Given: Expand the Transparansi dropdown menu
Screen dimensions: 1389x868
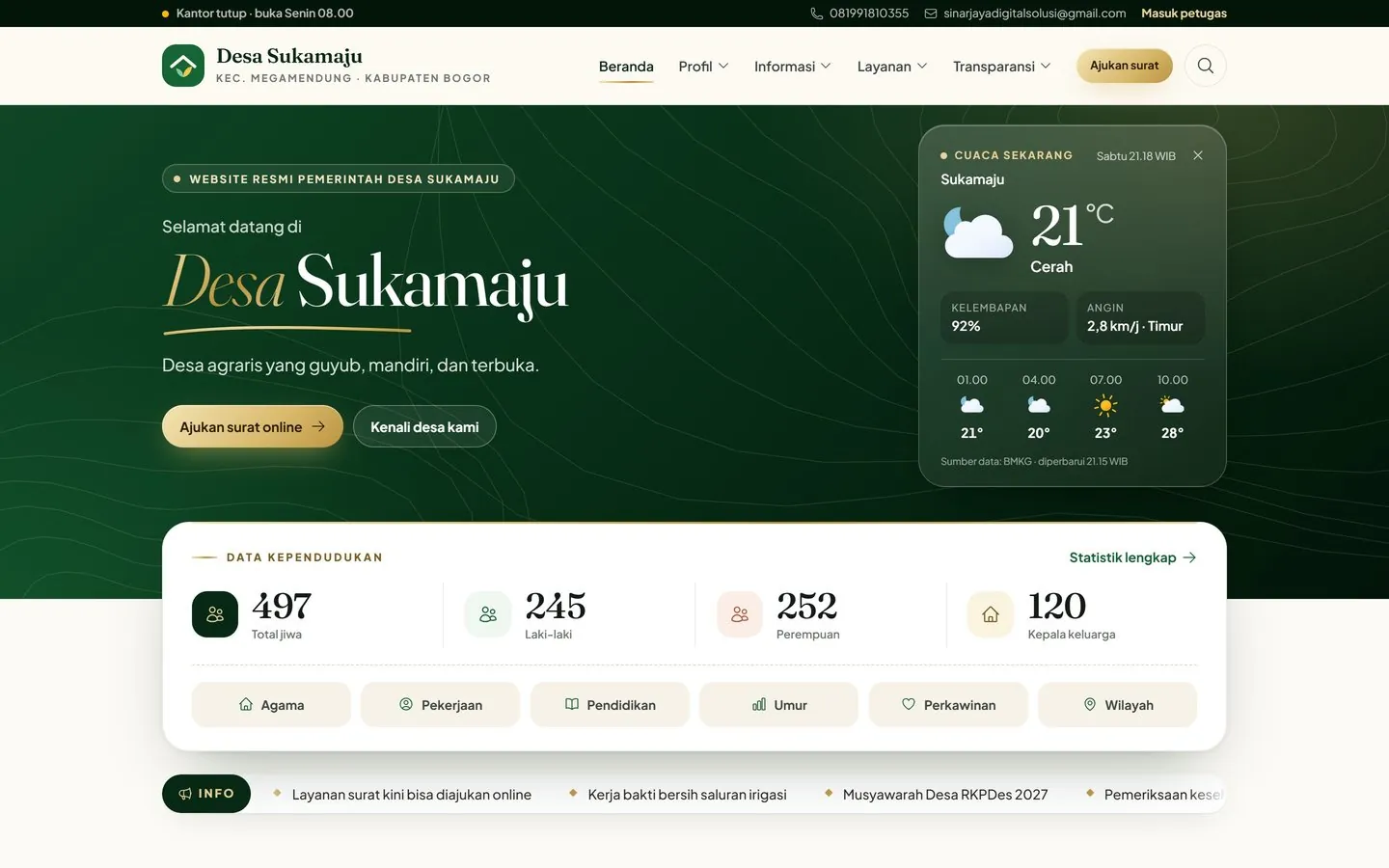Looking at the screenshot, I should (1001, 66).
